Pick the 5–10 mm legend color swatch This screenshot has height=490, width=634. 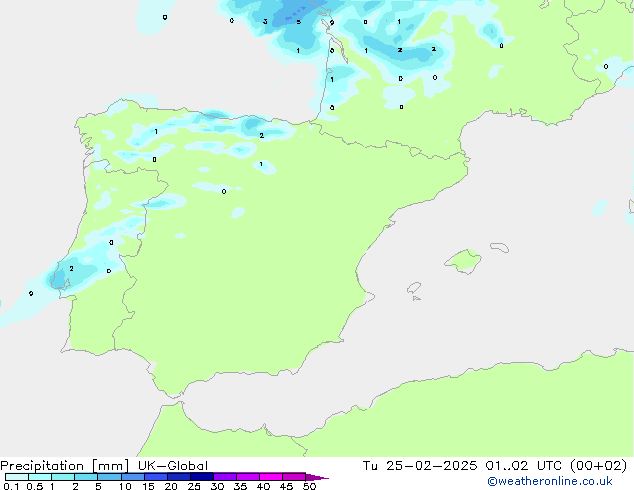click(109, 477)
